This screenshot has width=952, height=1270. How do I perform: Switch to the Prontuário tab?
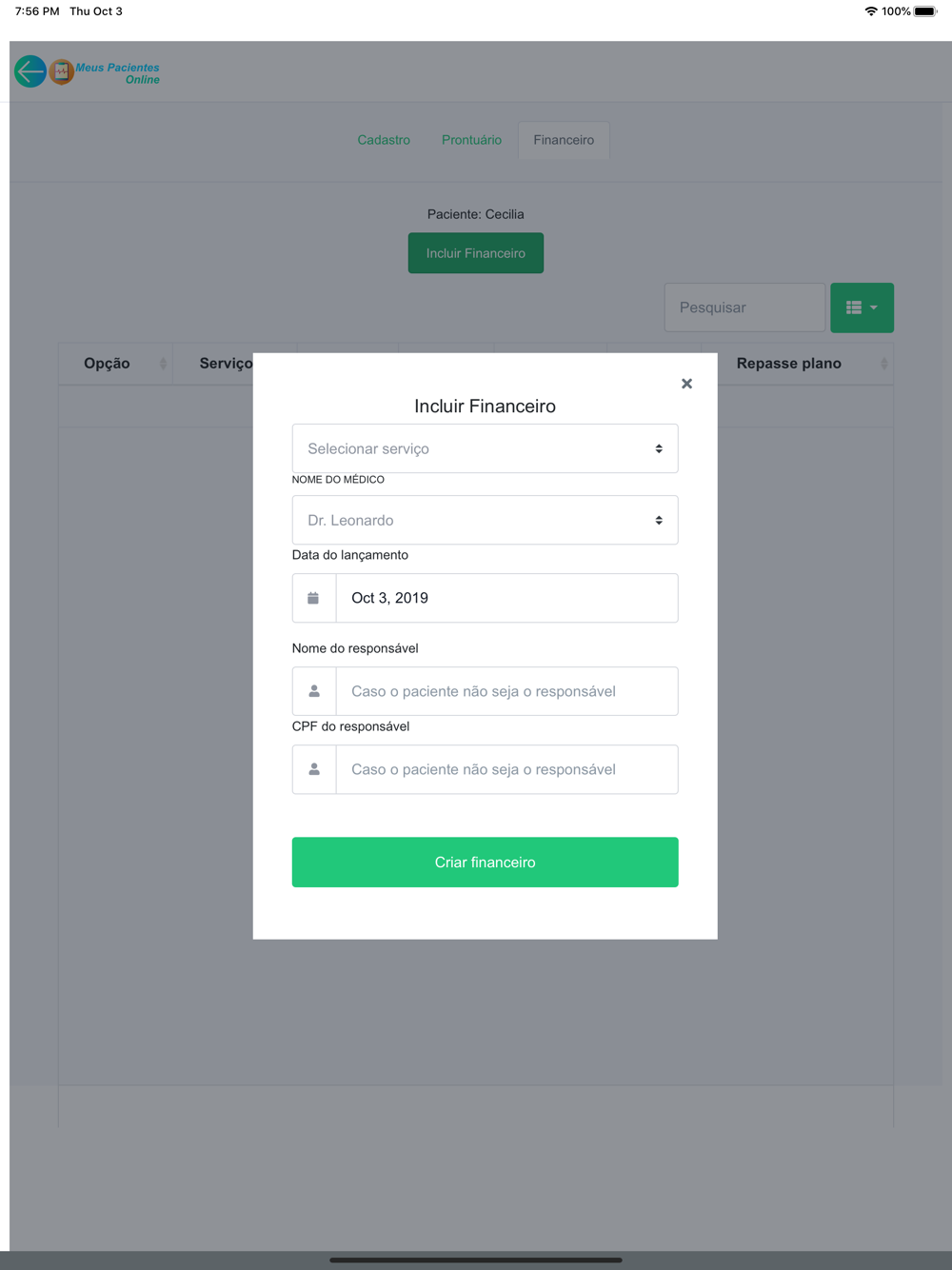tap(471, 140)
